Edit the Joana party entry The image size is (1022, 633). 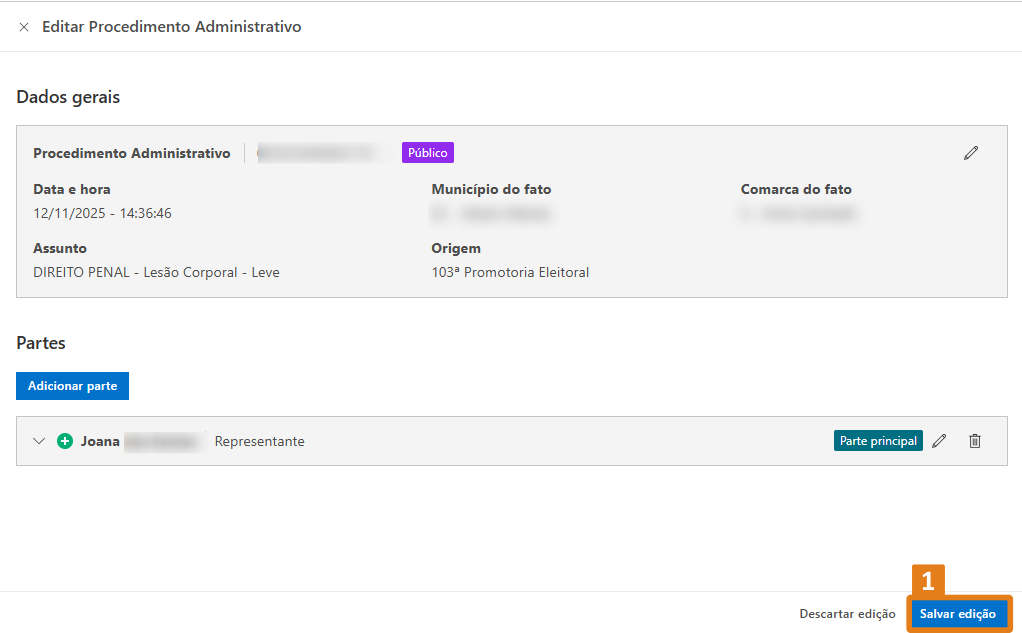(x=939, y=441)
